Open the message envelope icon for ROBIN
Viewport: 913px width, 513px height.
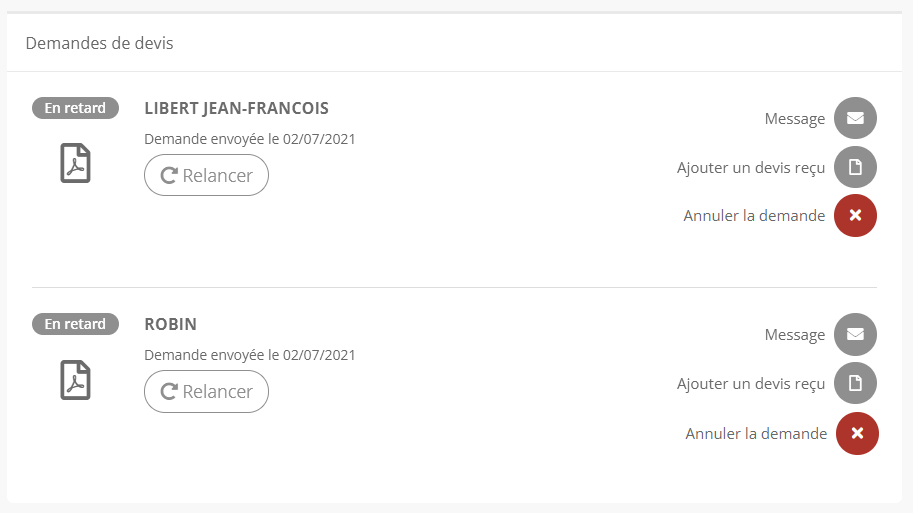[x=855, y=334]
